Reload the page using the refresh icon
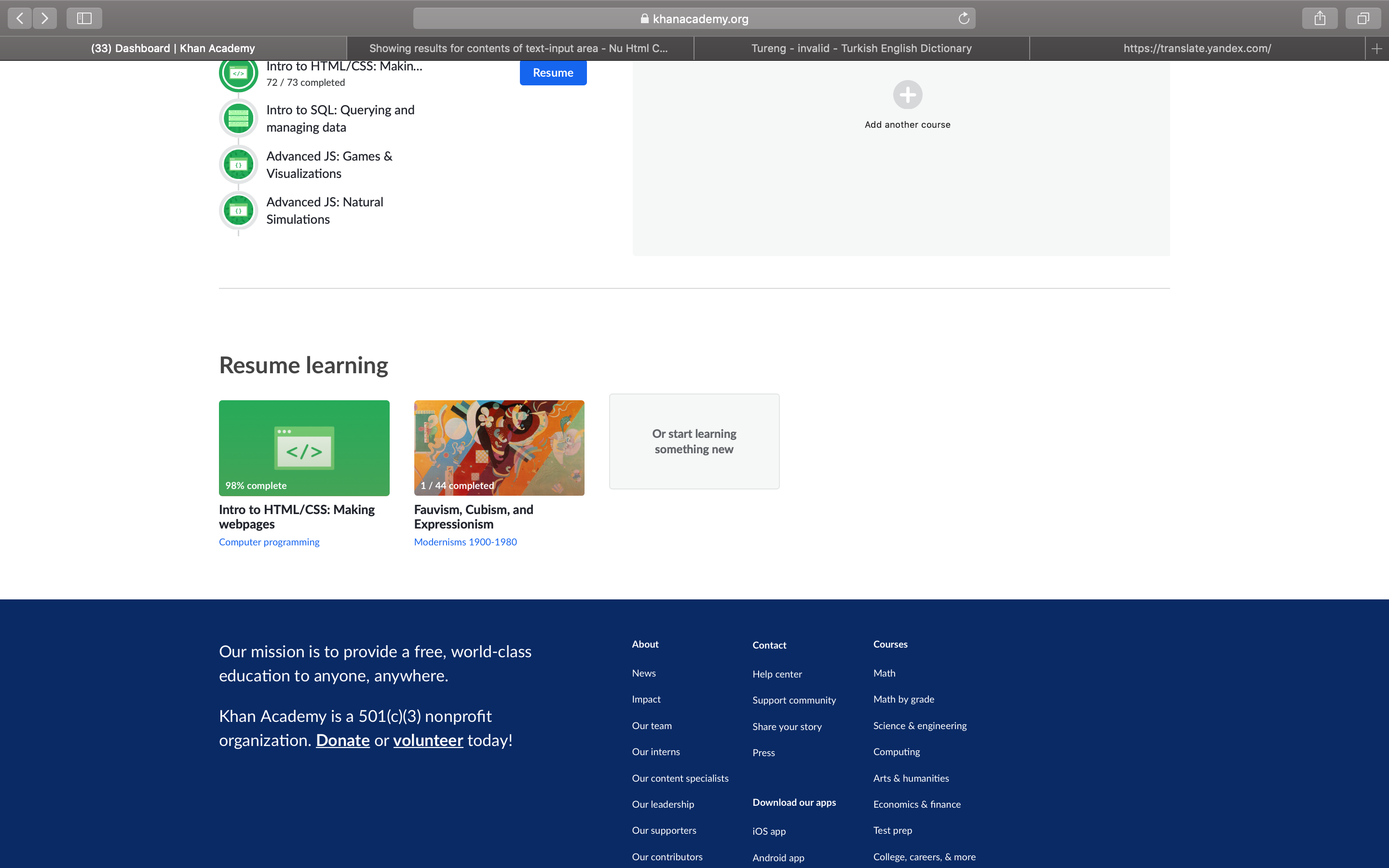Screen dimensions: 1389x868 click(964, 18)
